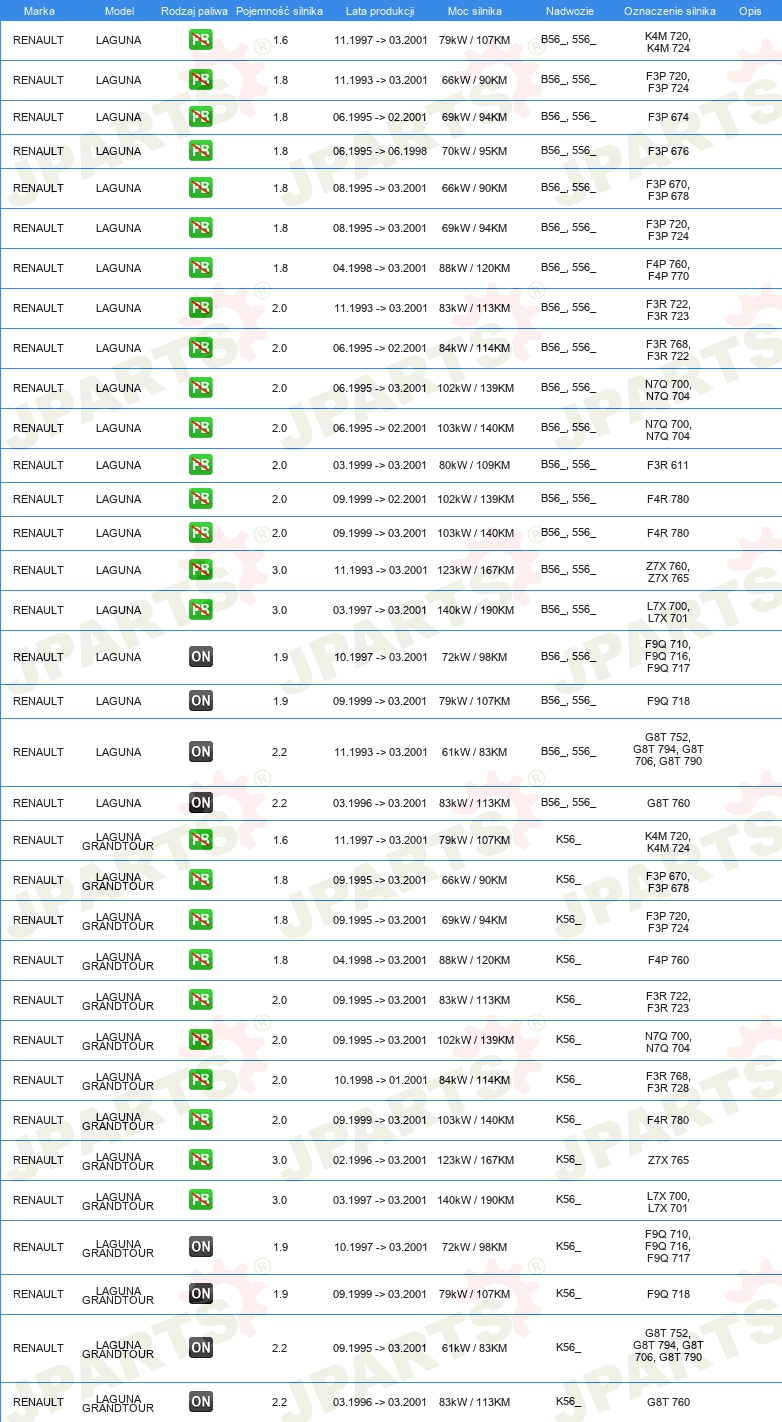
Task: Click petrol icon in Z7X 760, Z7X 765 row
Action: point(201,570)
